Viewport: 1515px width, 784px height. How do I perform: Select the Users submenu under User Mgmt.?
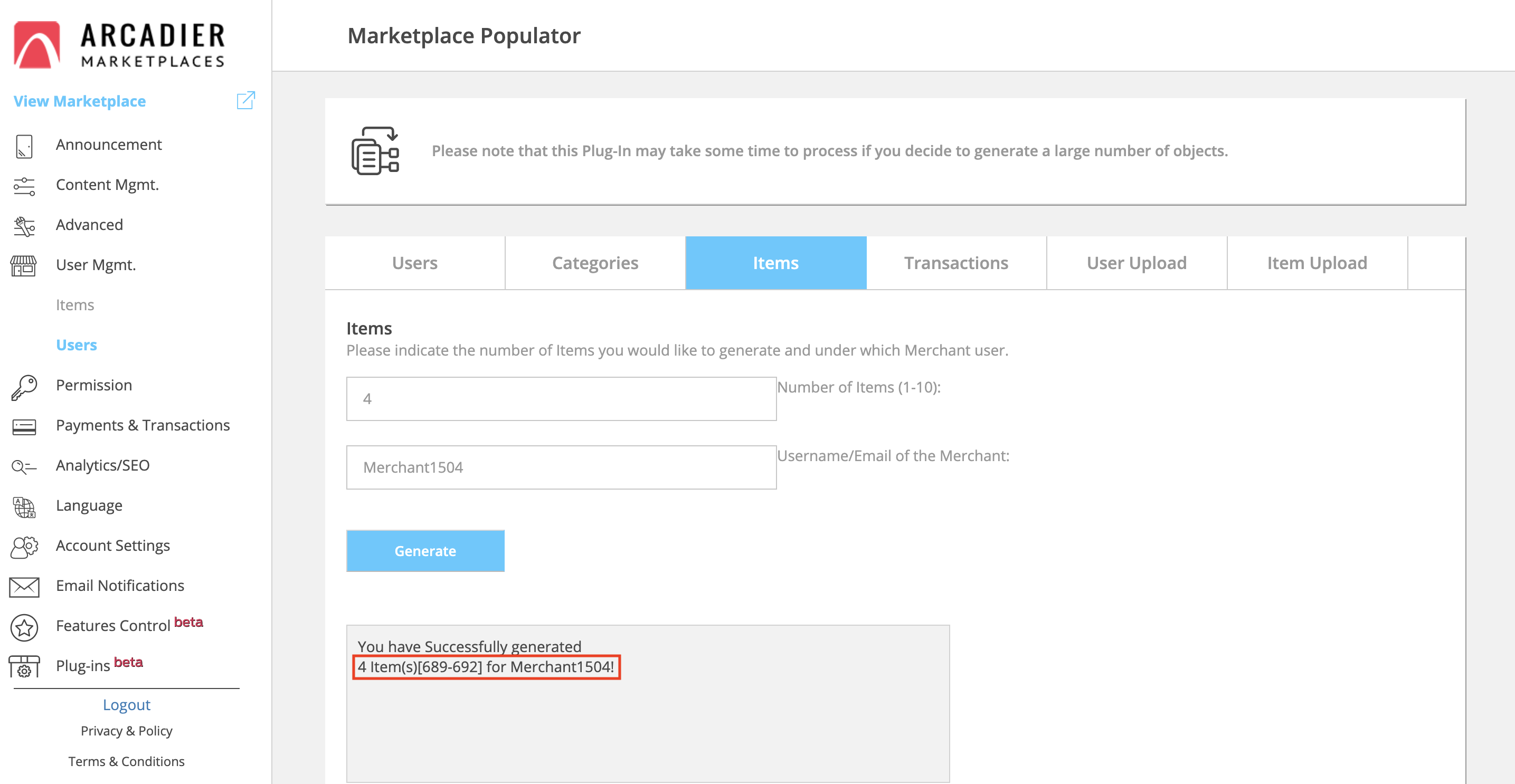pos(77,345)
